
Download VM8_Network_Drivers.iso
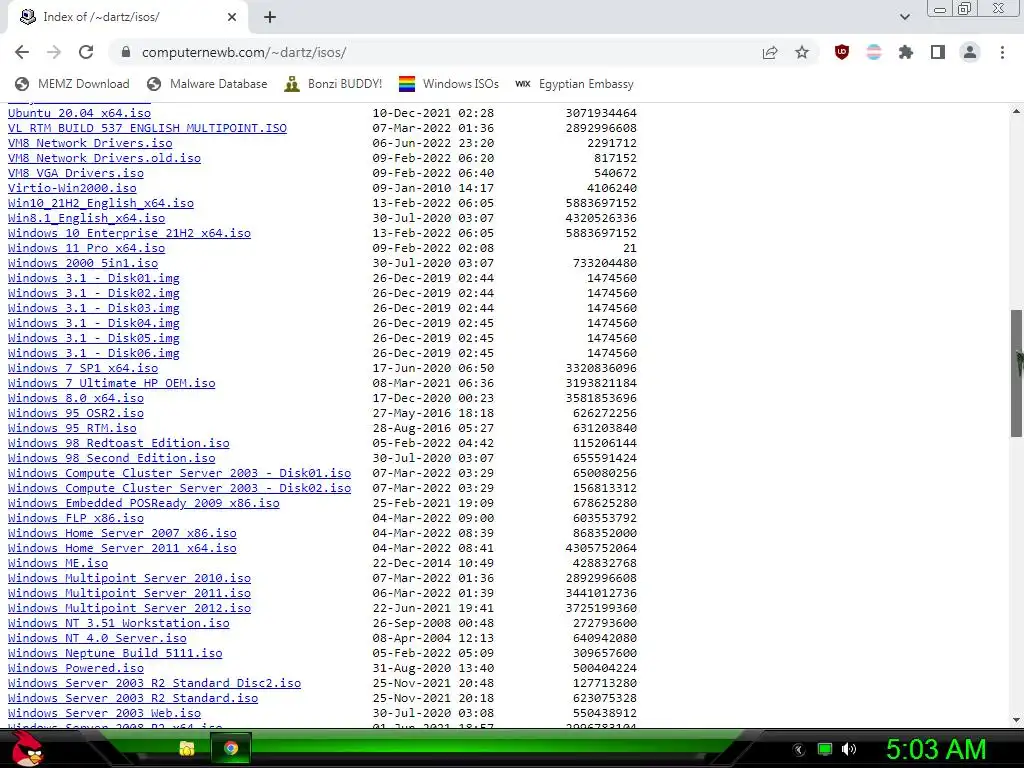90,143
